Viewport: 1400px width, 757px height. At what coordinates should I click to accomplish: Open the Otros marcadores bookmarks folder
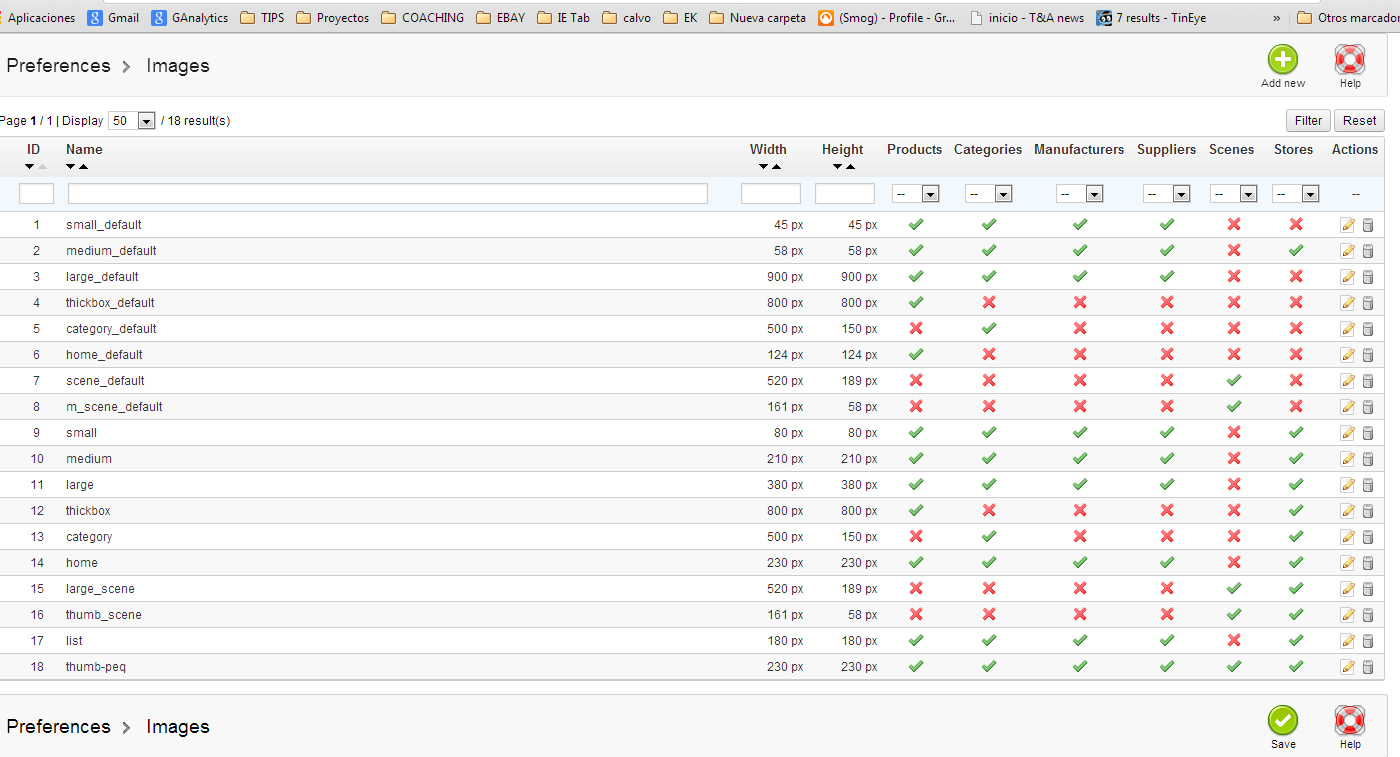click(1348, 18)
